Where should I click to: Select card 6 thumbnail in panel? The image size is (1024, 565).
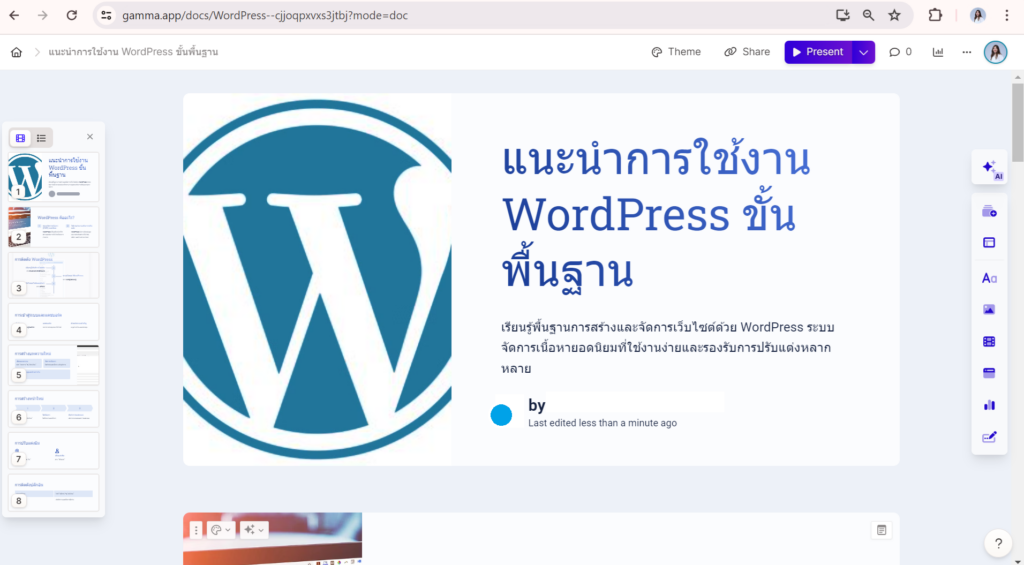point(54,408)
